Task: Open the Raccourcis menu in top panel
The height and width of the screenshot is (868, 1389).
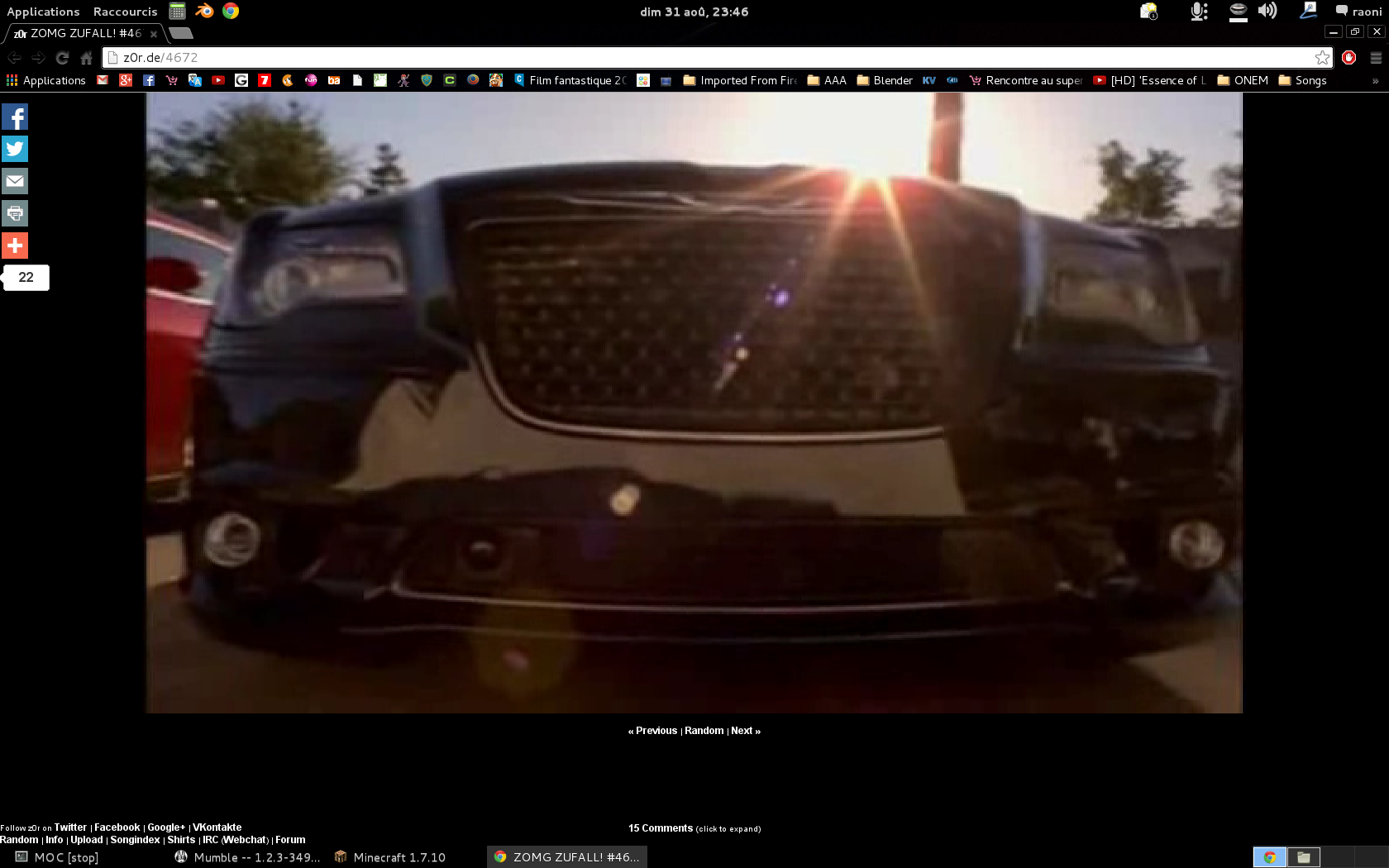Action: click(125, 12)
